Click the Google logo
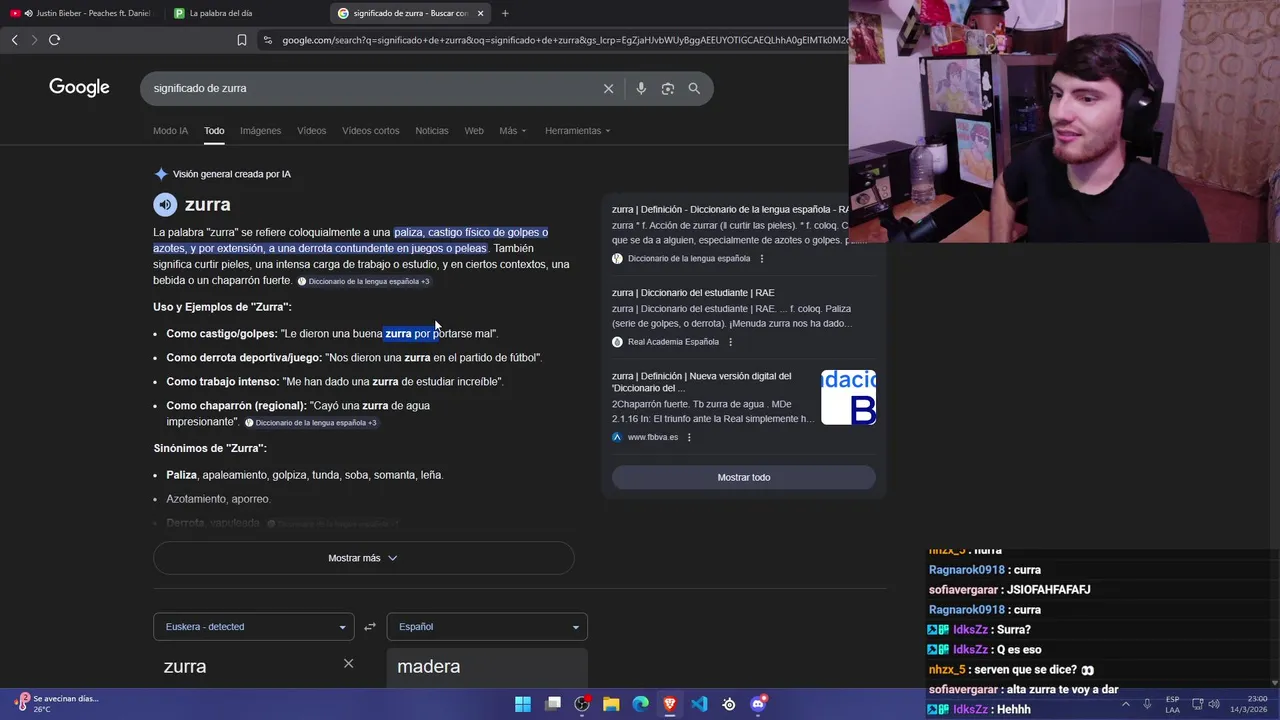The image size is (1280, 720). point(79,88)
